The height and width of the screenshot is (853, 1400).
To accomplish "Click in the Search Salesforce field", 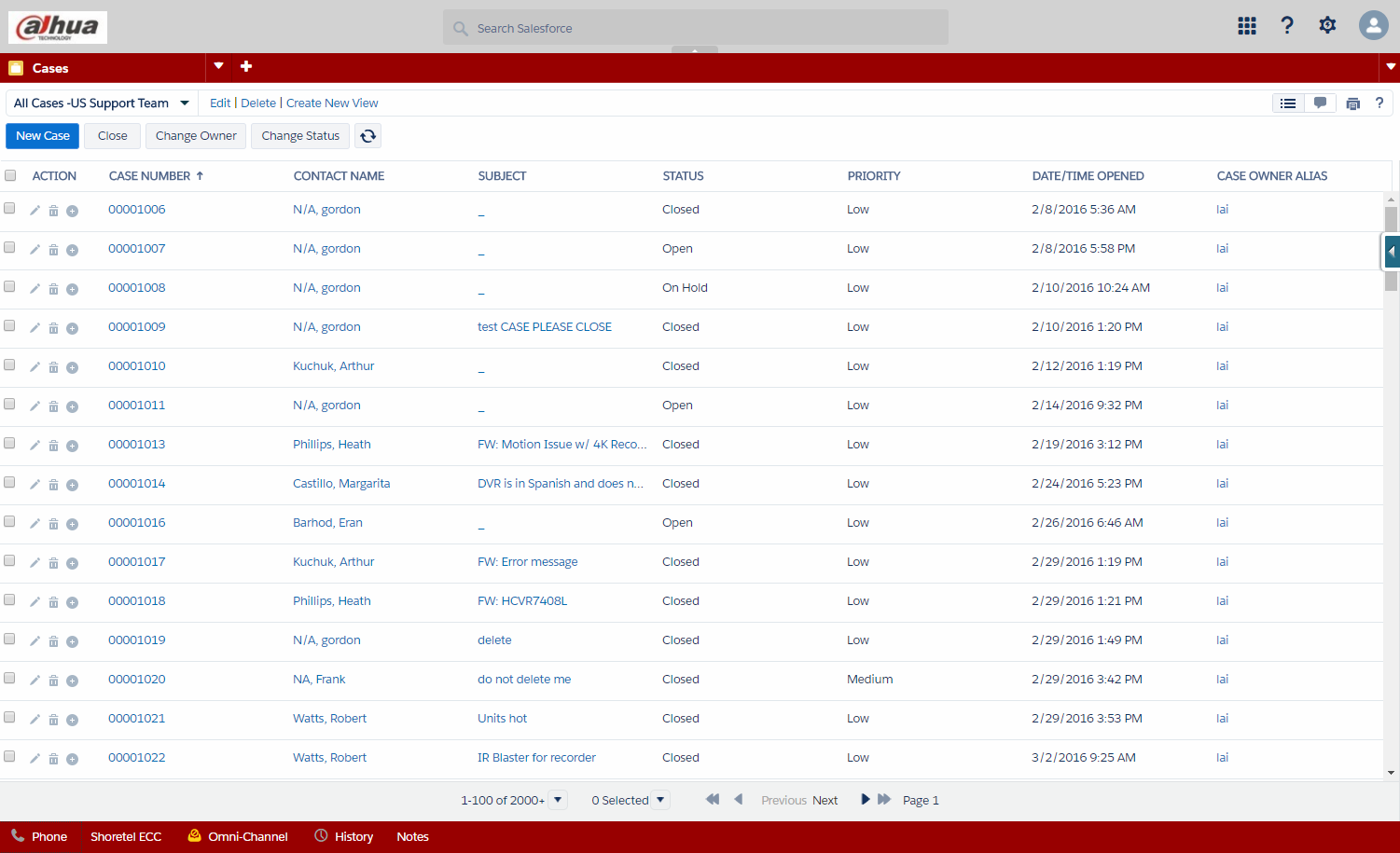I will [696, 28].
